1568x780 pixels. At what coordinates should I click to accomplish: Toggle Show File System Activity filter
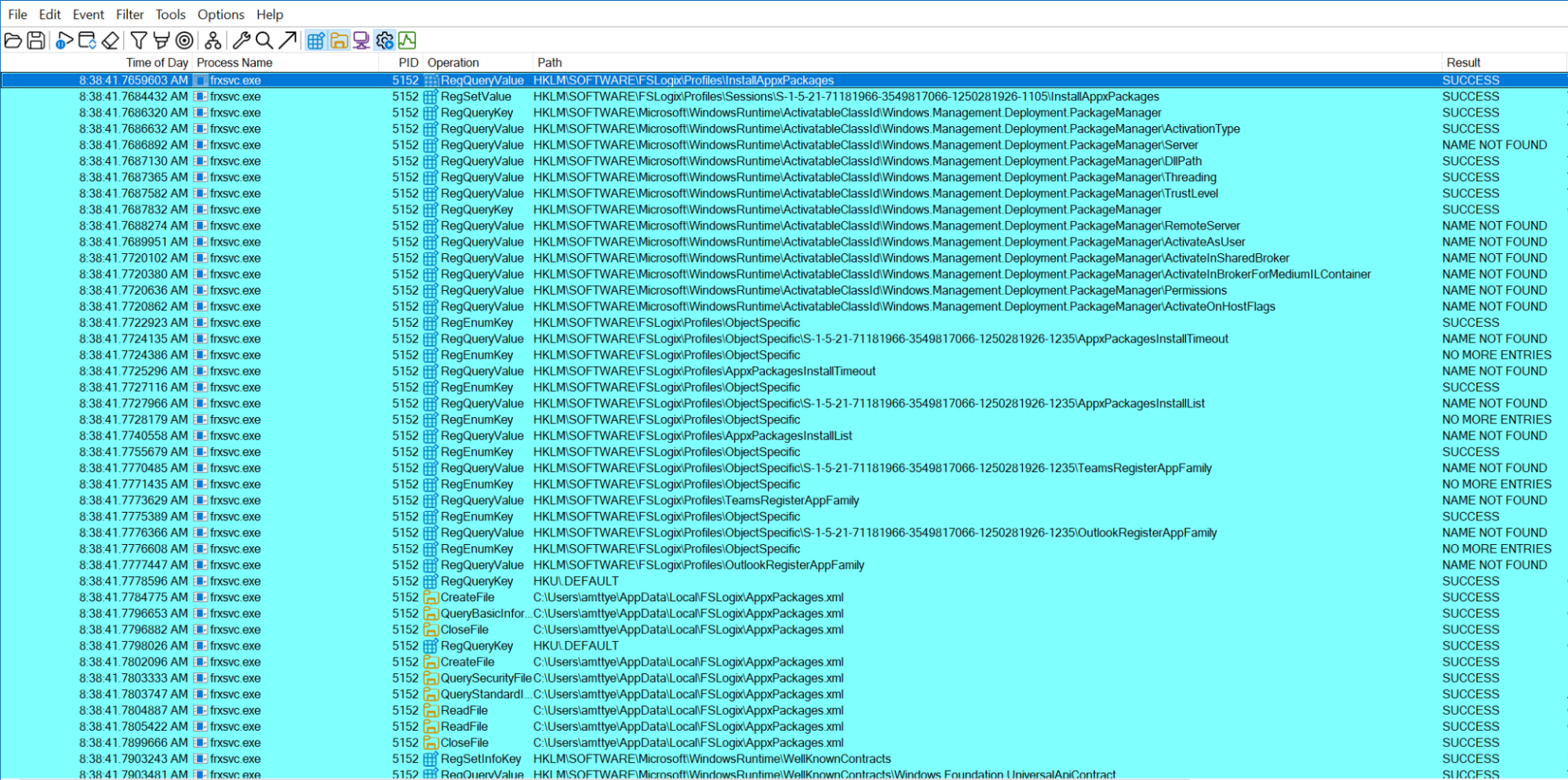point(337,40)
